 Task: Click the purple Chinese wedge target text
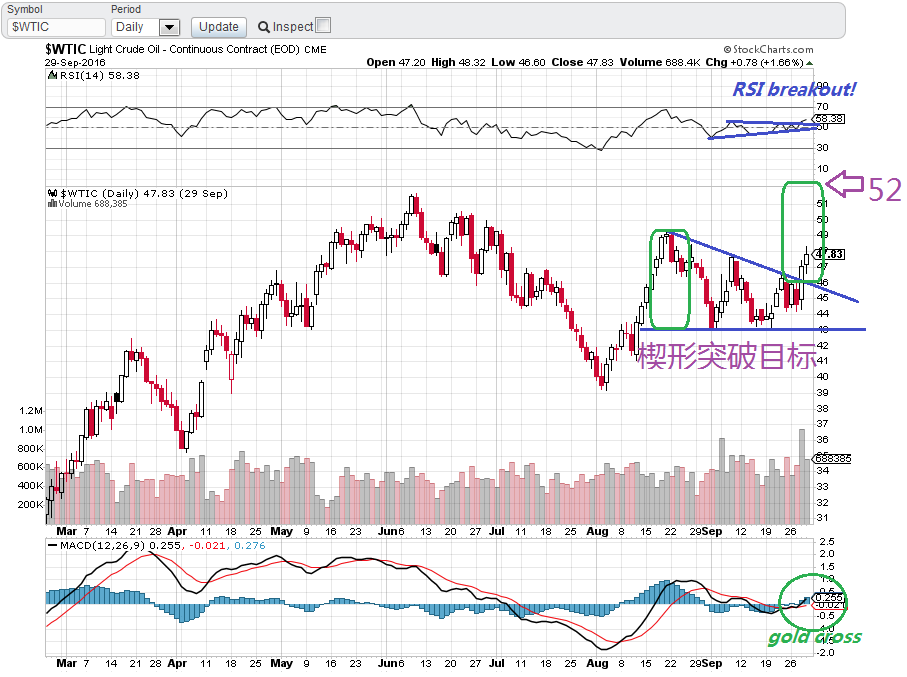point(726,357)
